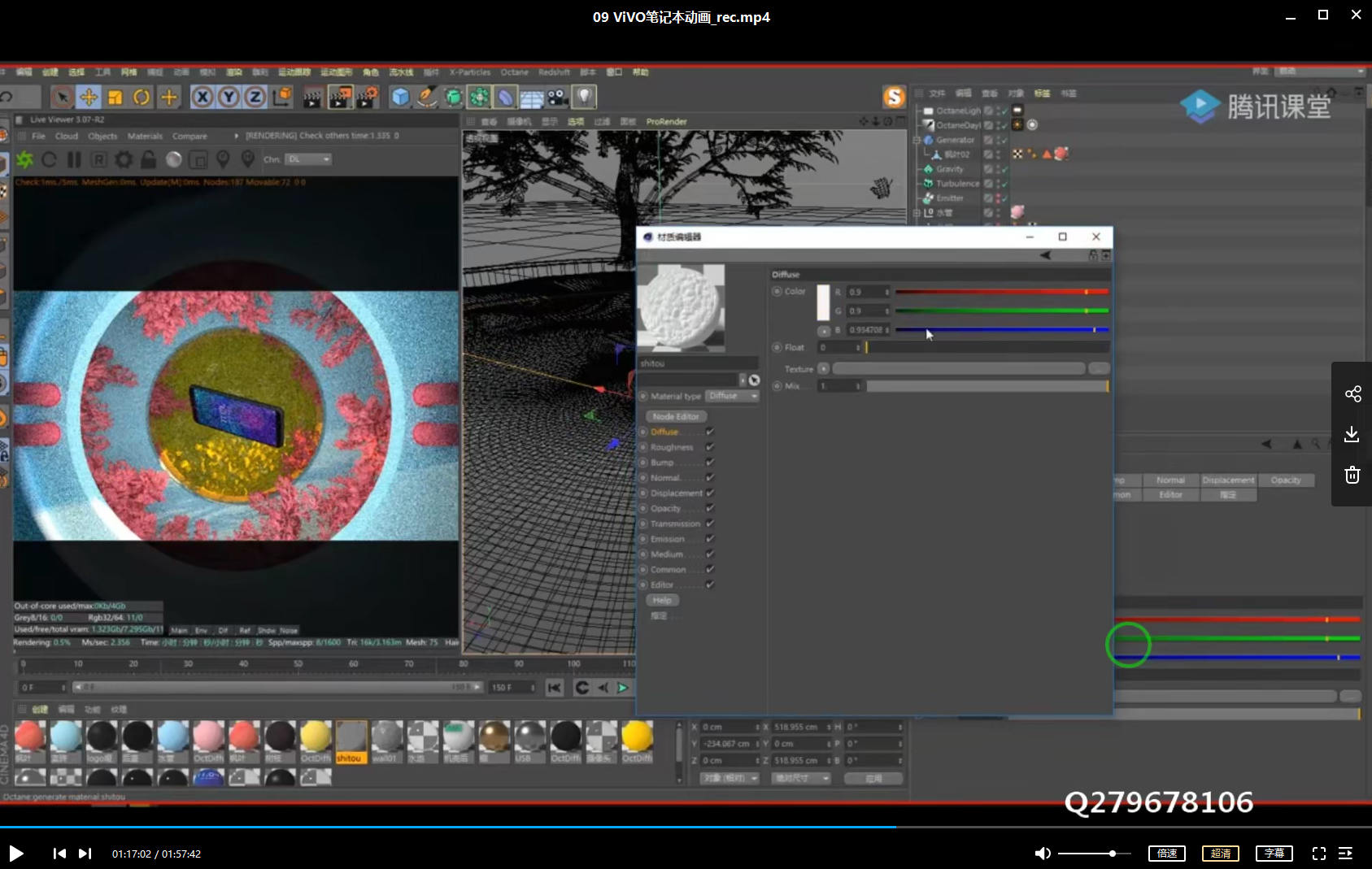Disable the Opacity channel checkbox
The image size is (1372, 869).
[x=710, y=509]
